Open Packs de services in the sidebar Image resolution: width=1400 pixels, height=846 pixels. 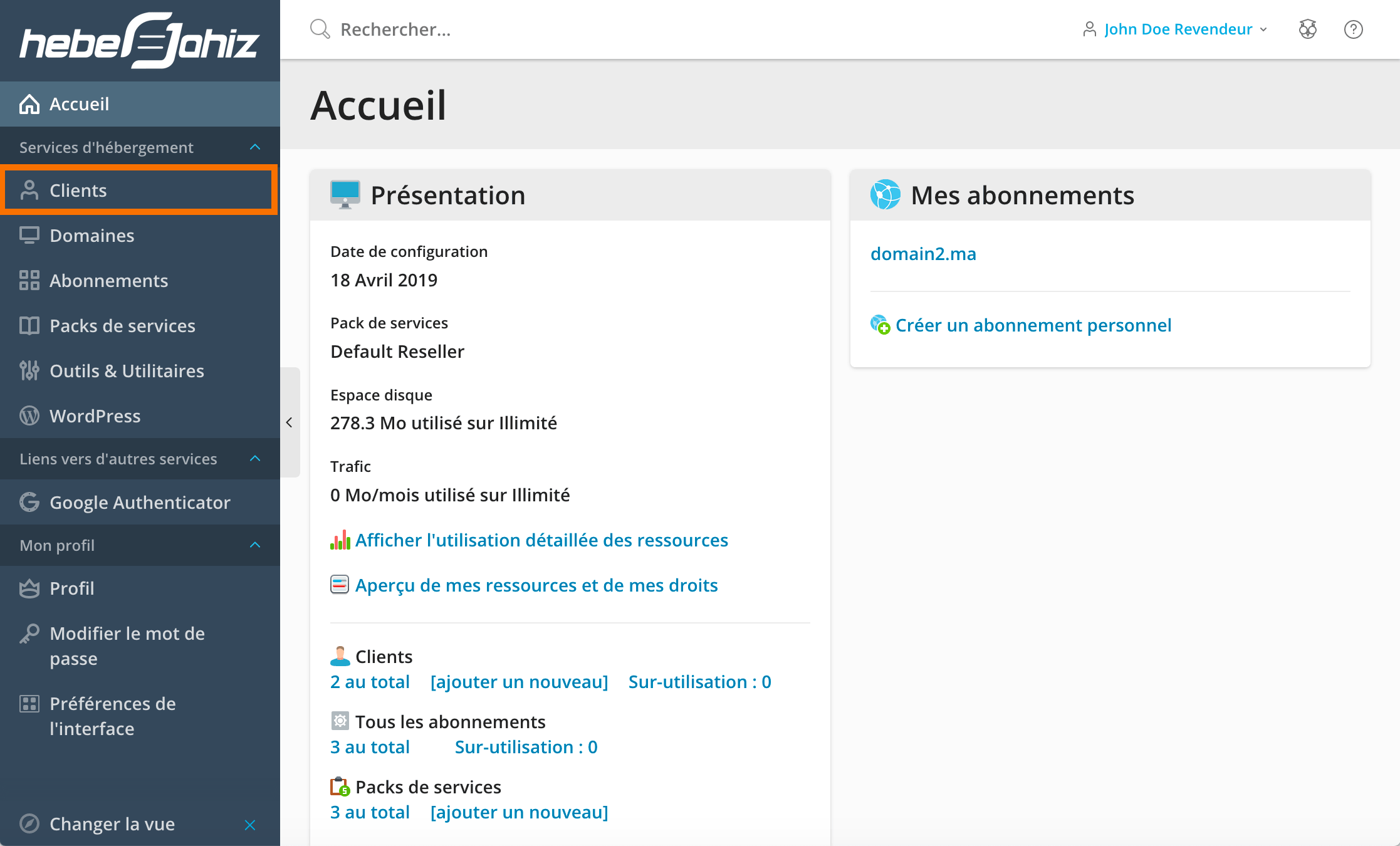coord(140,326)
